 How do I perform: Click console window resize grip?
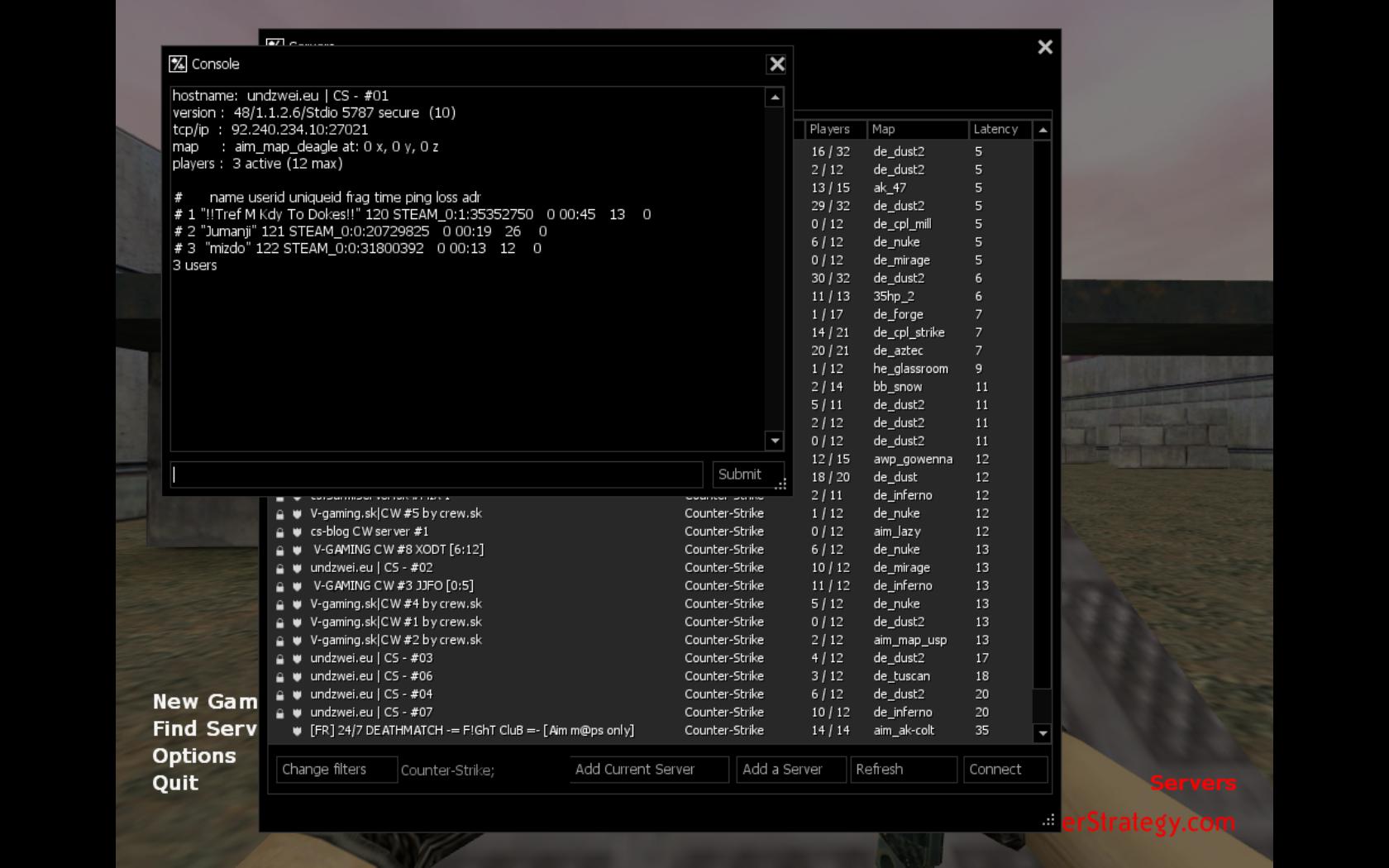780,484
